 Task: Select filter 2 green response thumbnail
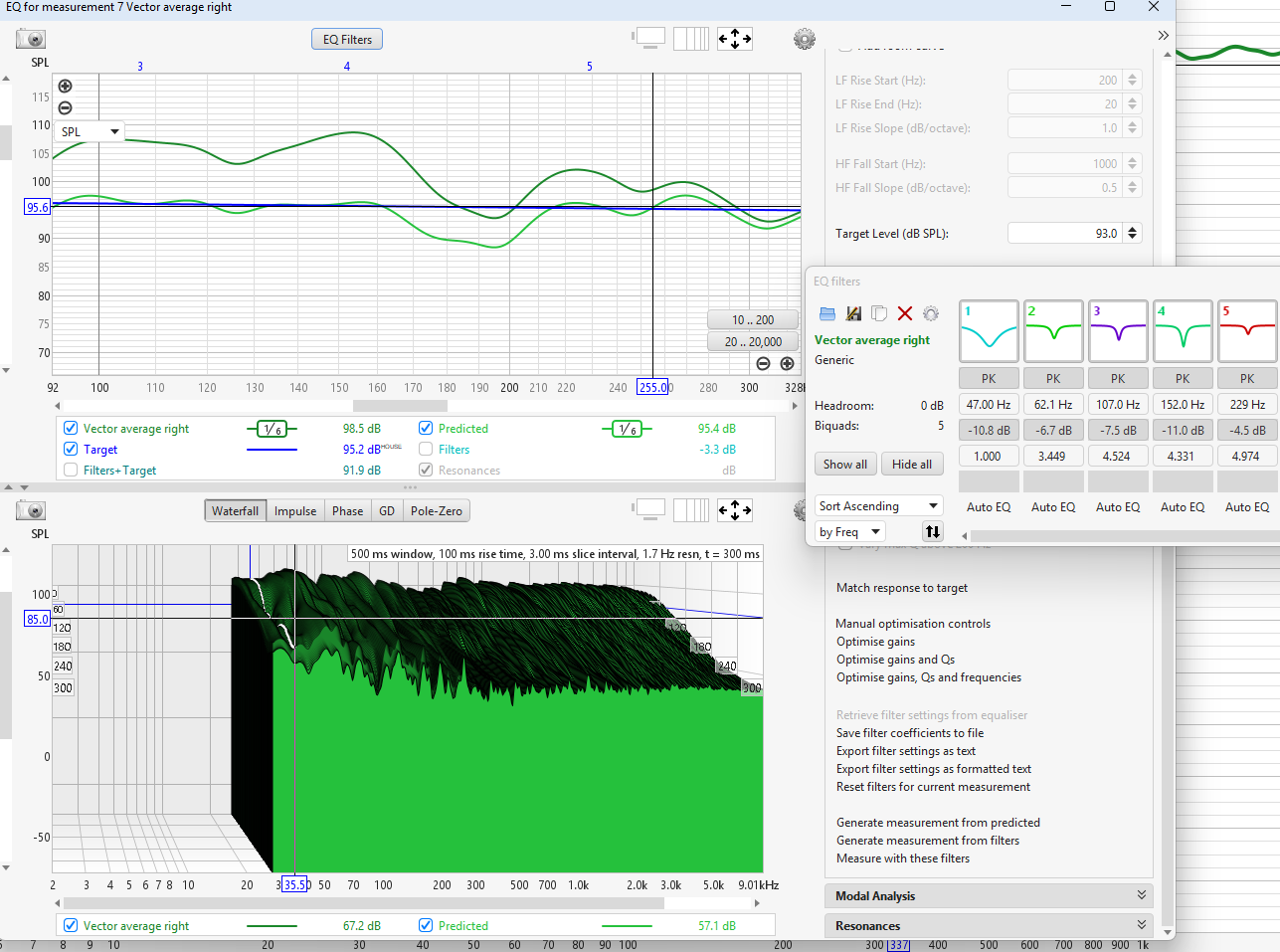[x=1053, y=331]
